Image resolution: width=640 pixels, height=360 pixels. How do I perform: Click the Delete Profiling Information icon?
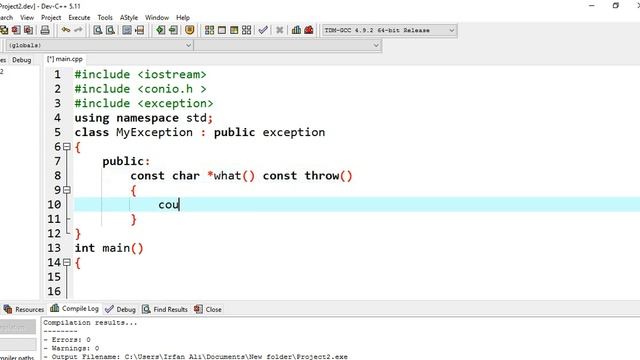(x=309, y=30)
